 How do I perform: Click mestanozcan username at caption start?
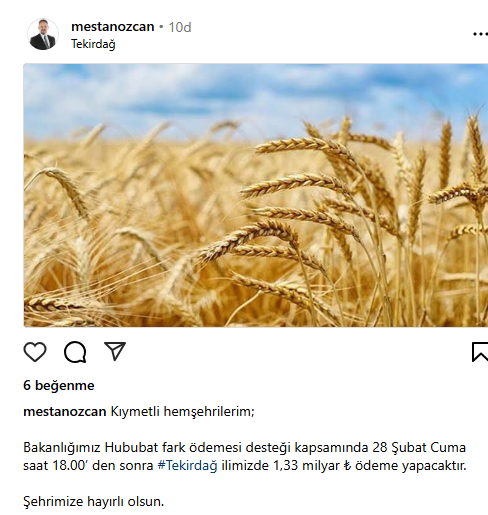tap(65, 412)
